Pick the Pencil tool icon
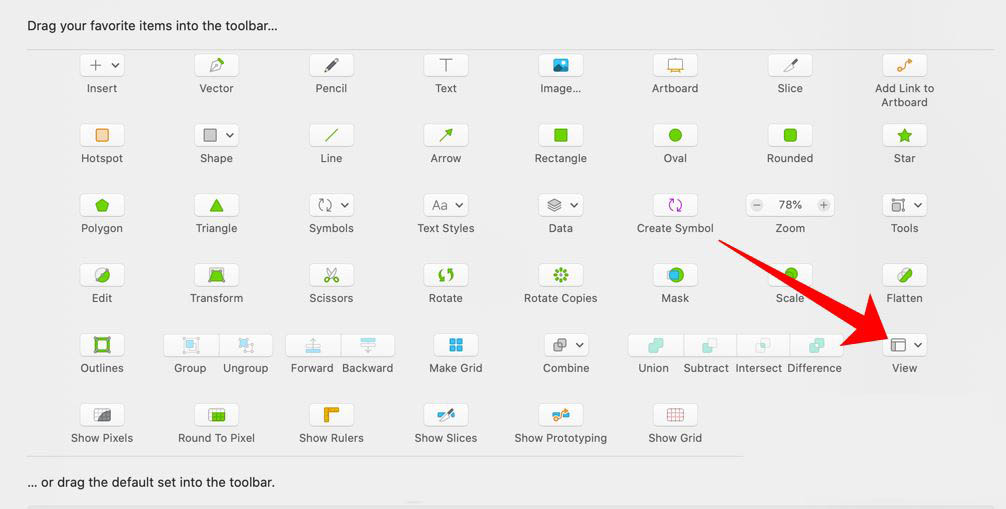The image size is (1006, 509). coord(331,65)
